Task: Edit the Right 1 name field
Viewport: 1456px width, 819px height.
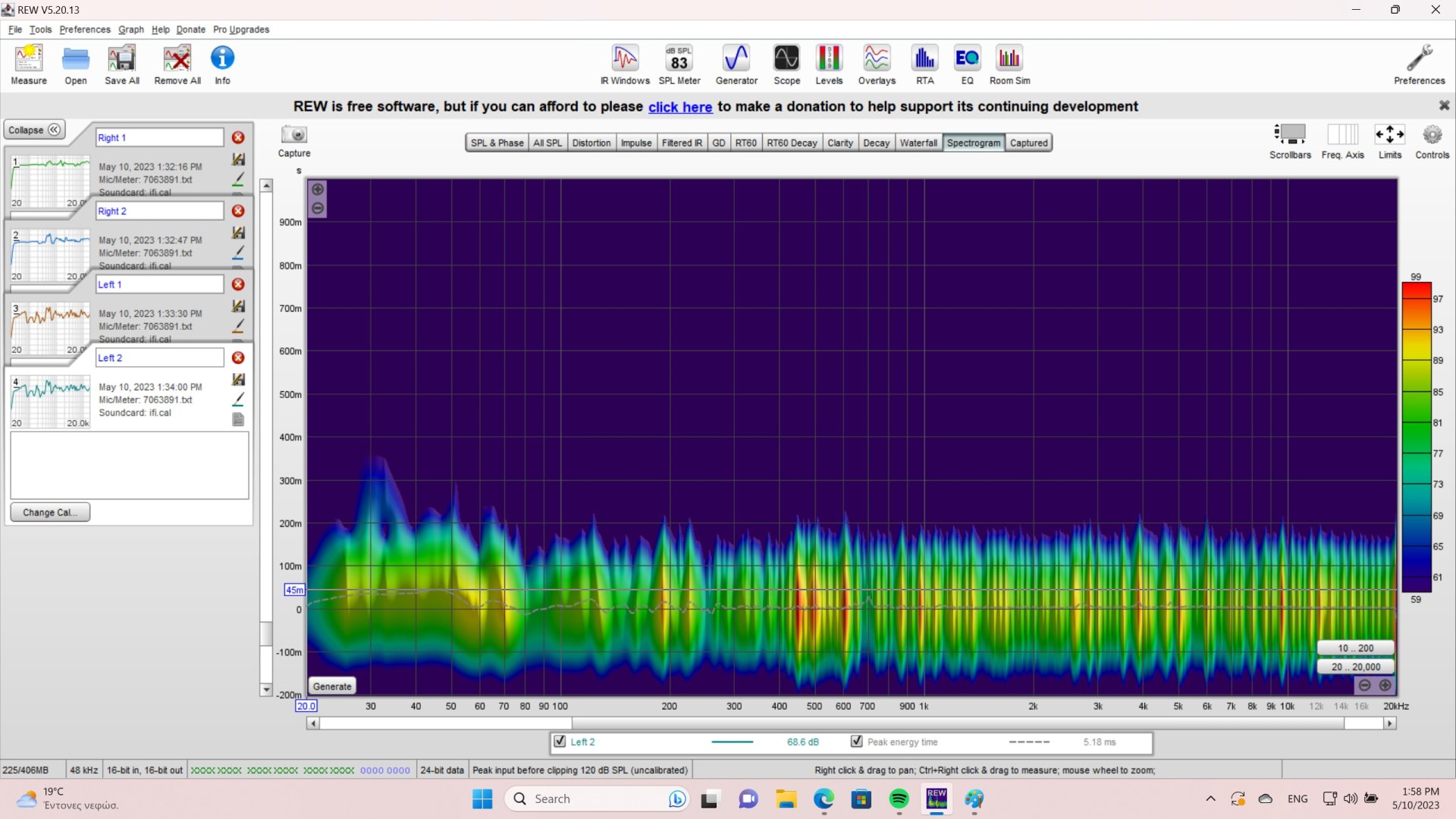Action: (159, 137)
